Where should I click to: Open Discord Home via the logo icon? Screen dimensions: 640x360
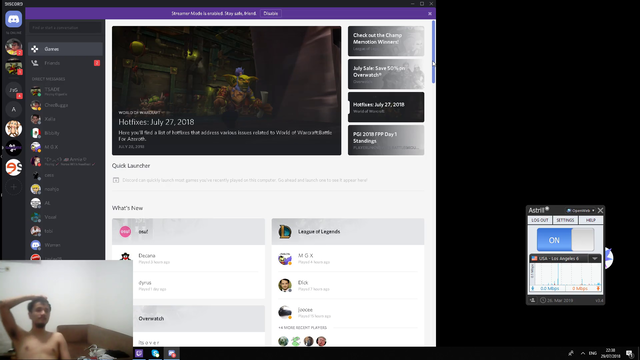13,19
